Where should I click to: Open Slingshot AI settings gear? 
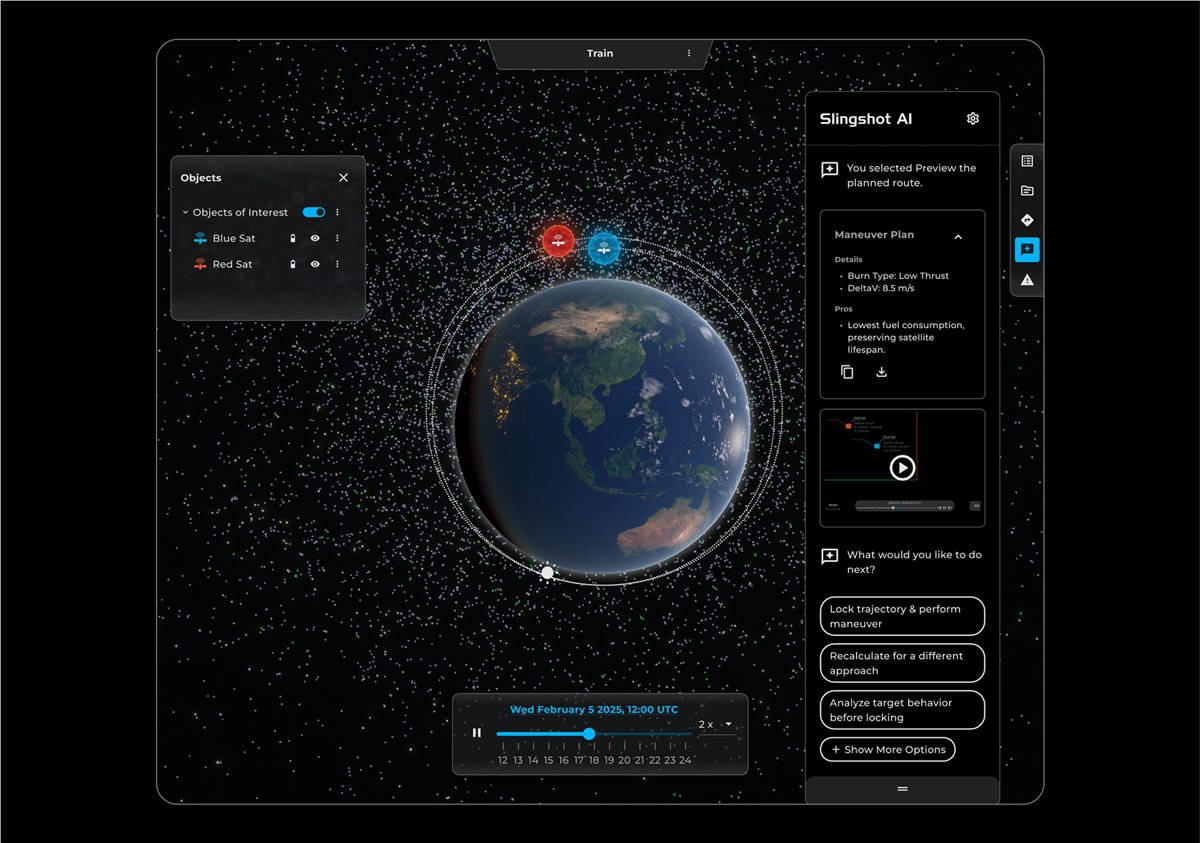[x=973, y=119]
